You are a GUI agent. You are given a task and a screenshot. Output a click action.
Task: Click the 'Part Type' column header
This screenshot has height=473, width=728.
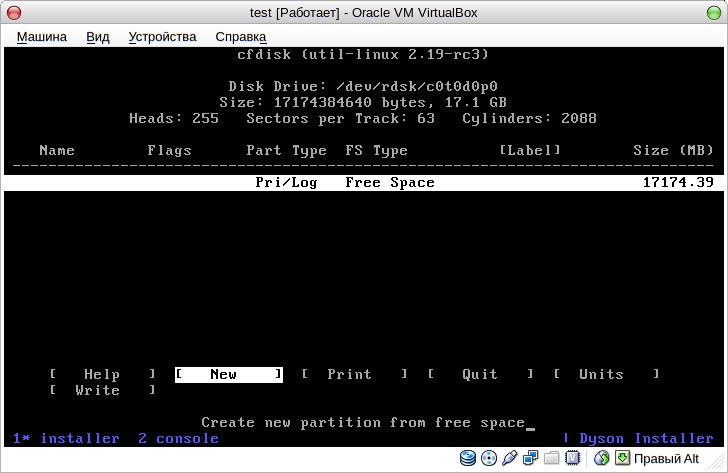click(286, 150)
